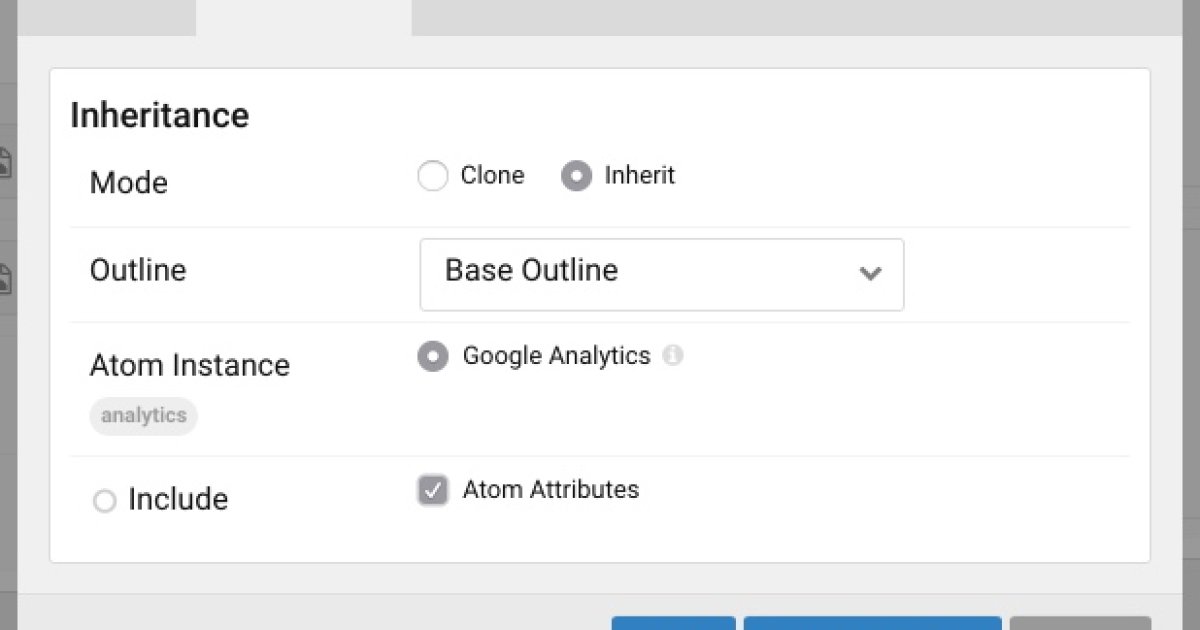Select the Google Analytics atom instance radio
The image size is (1200, 630).
(432, 356)
